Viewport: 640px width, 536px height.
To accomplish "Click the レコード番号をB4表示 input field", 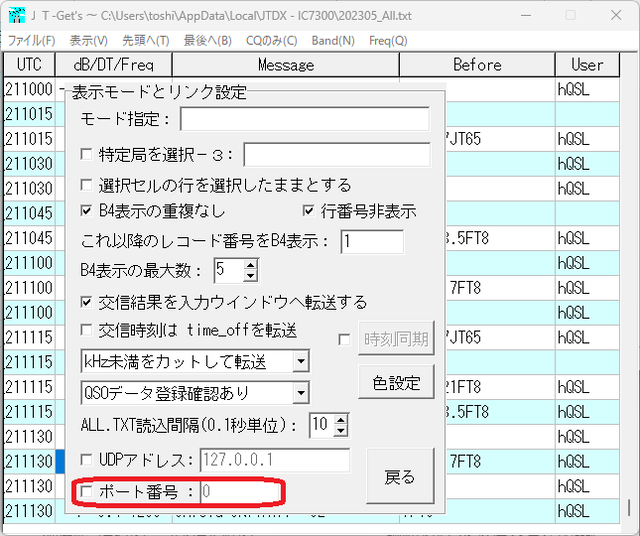I will tap(372, 241).
